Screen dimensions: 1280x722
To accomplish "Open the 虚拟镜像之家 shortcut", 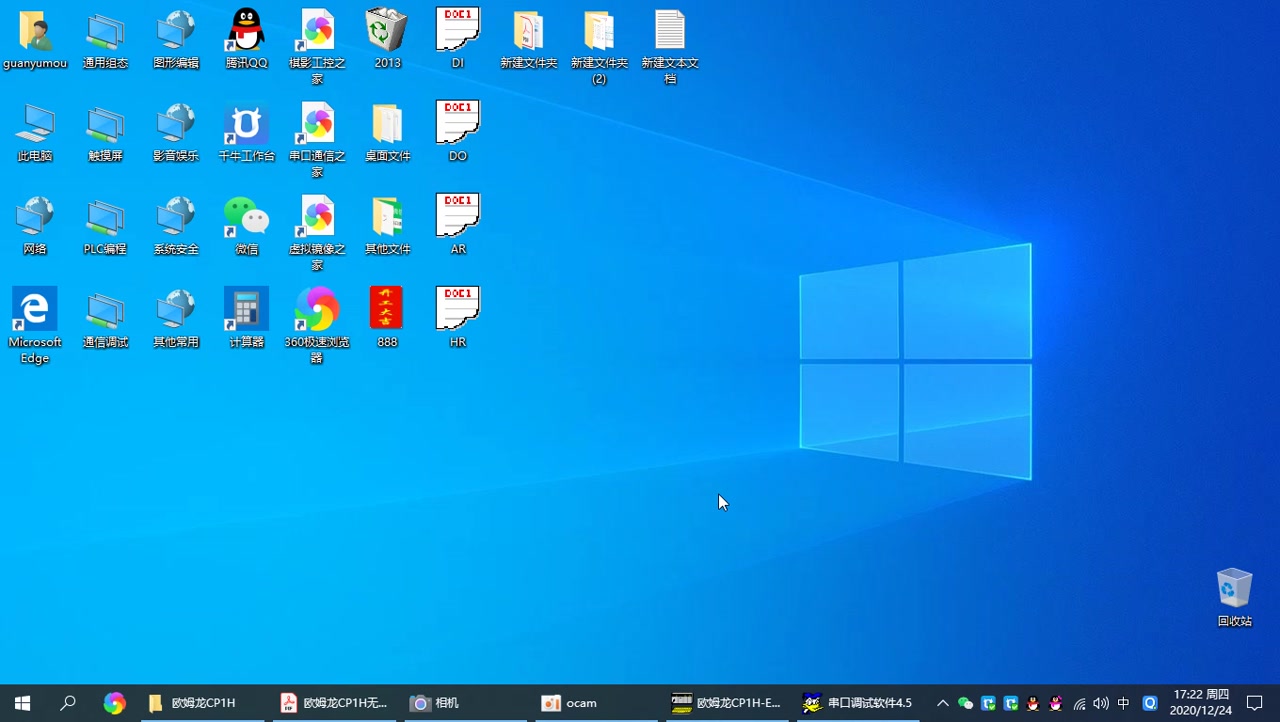I will pyautogui.click(x=317, y=233).
